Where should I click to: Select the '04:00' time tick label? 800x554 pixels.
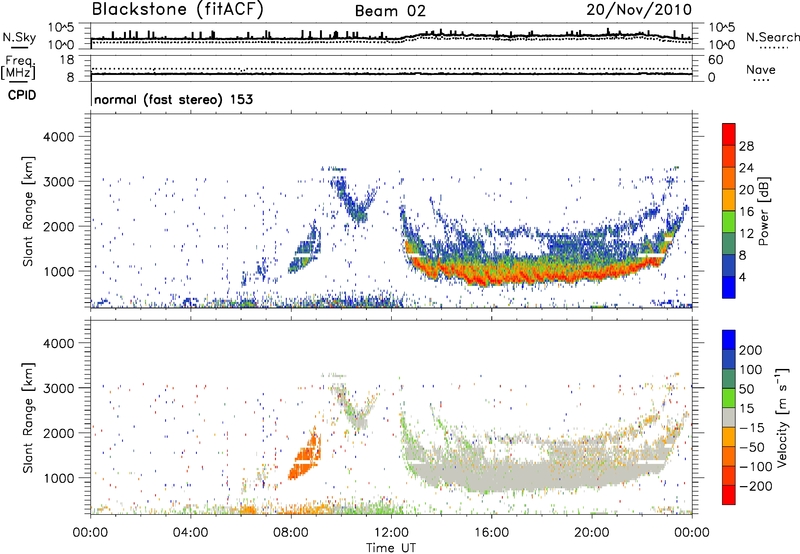(190, 533)
